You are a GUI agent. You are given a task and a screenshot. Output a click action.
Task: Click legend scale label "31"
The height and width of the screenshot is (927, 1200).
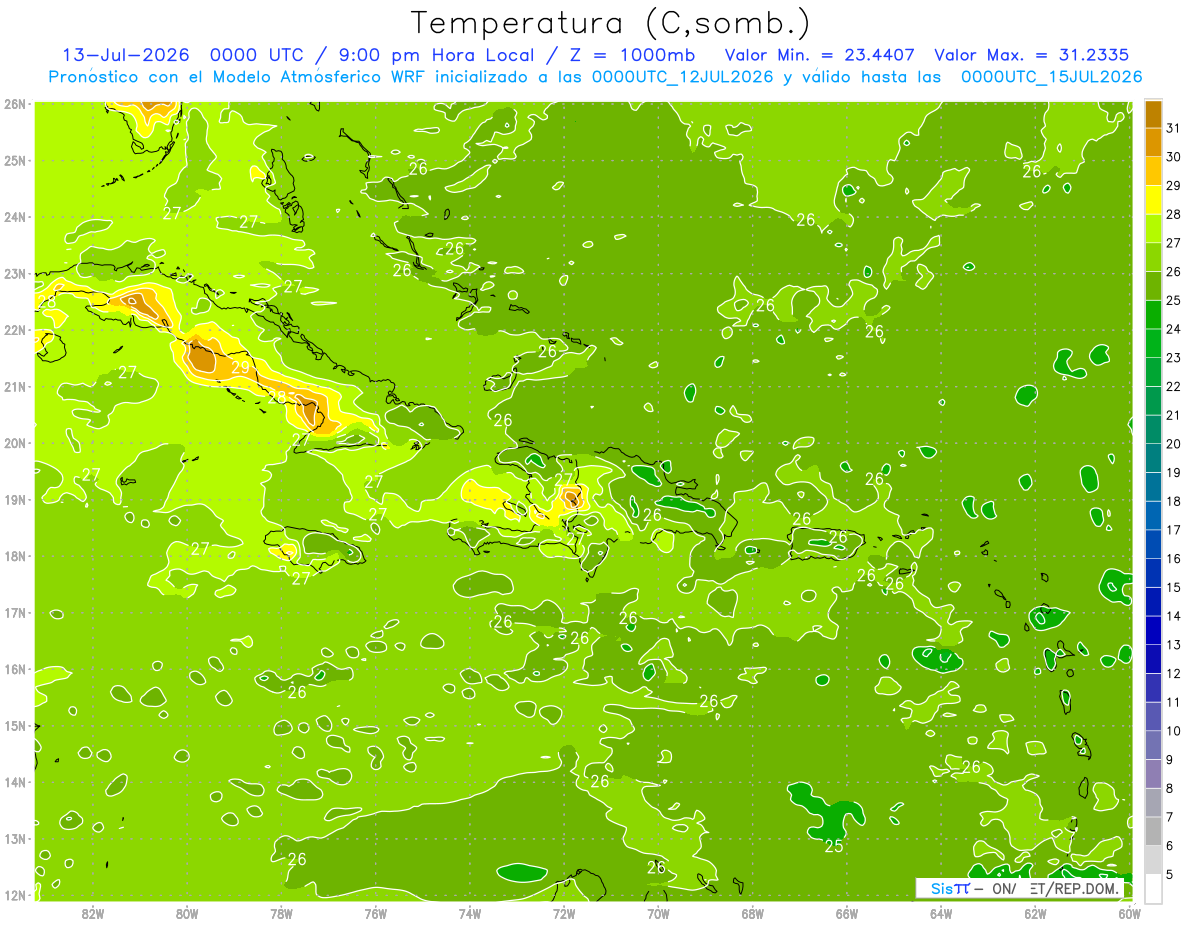click(x=1174, y=128)
